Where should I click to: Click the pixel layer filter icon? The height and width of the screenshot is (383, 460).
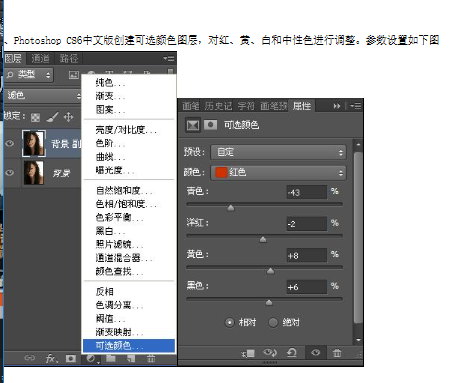click(73, 75)
